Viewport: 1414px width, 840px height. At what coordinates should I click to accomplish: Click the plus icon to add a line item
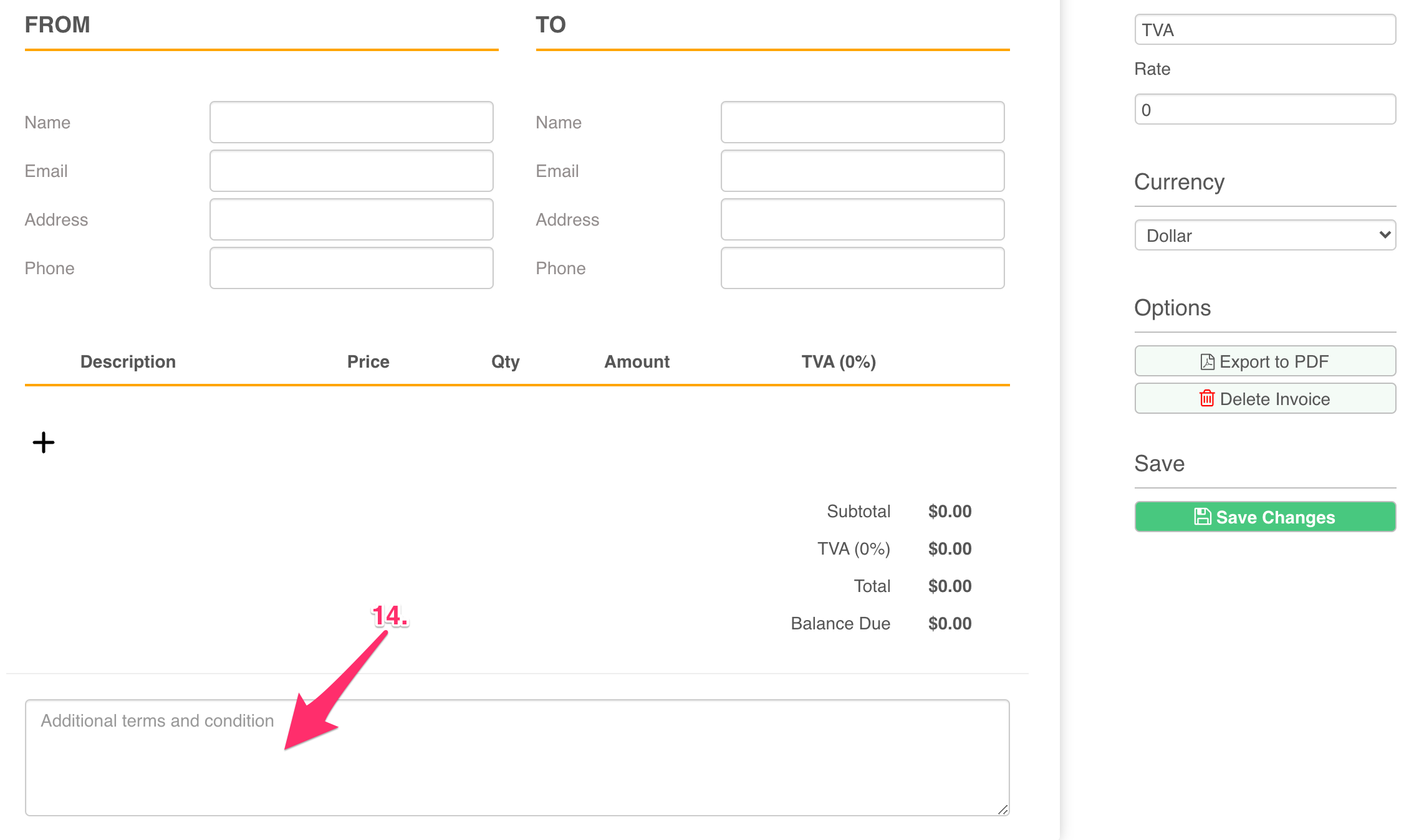tap(43, 442)
